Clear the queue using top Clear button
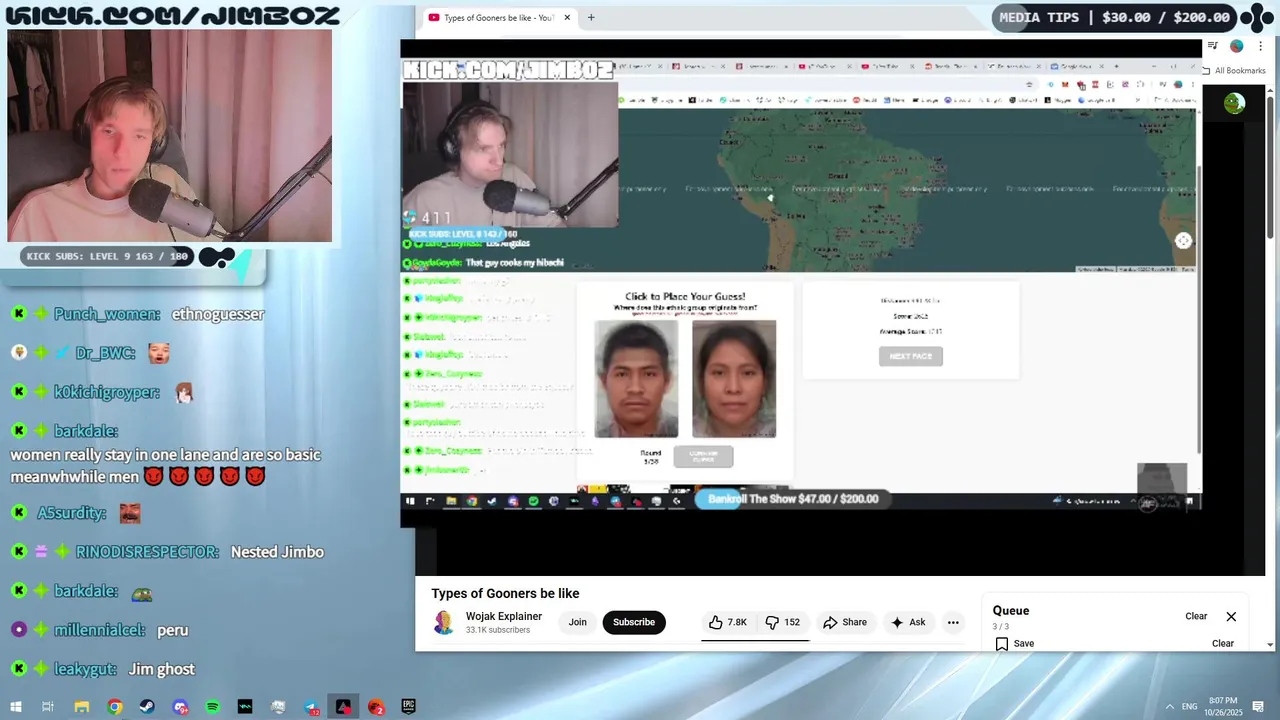 pyautogui.click(x=1196, y=616)
